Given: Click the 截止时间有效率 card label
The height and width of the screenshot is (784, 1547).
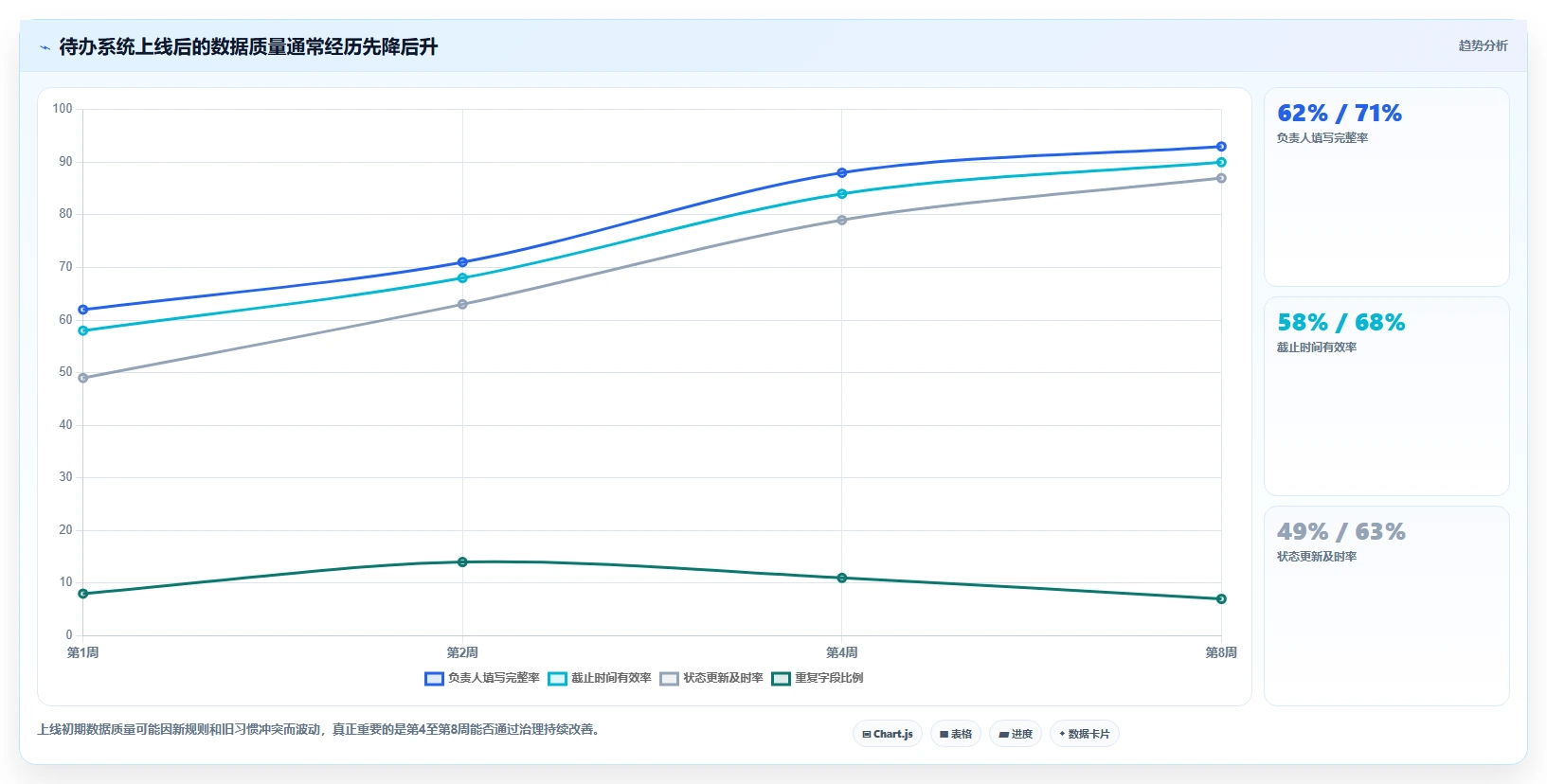Looking at the screenshot, I should 1317,347.
